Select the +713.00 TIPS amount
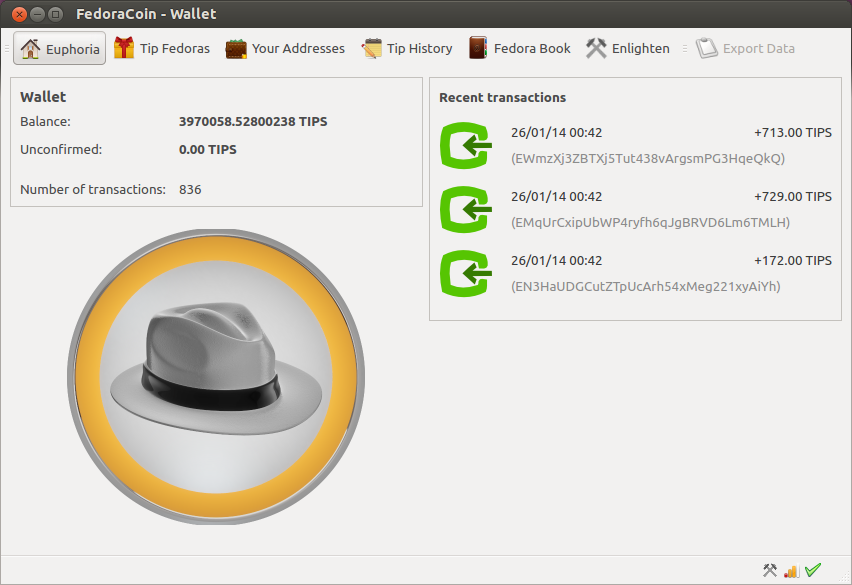Image resolution: width=852 pixels, height=585 pixels. click(793, 133)
